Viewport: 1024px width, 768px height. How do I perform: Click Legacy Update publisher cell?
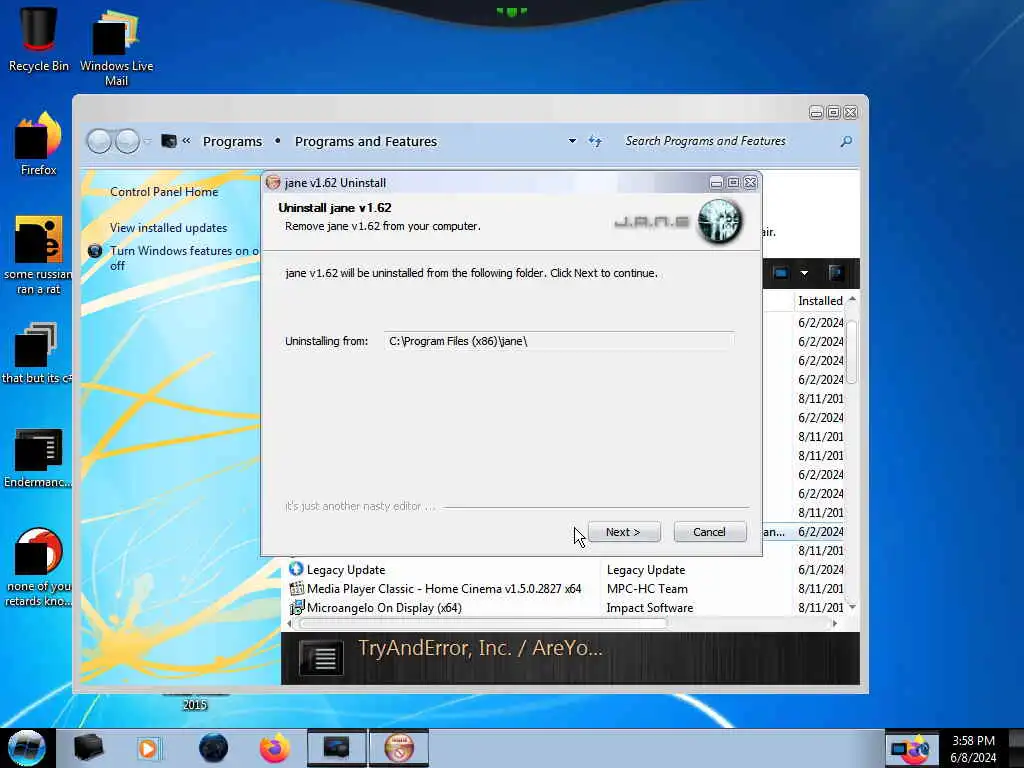(646, 569)
